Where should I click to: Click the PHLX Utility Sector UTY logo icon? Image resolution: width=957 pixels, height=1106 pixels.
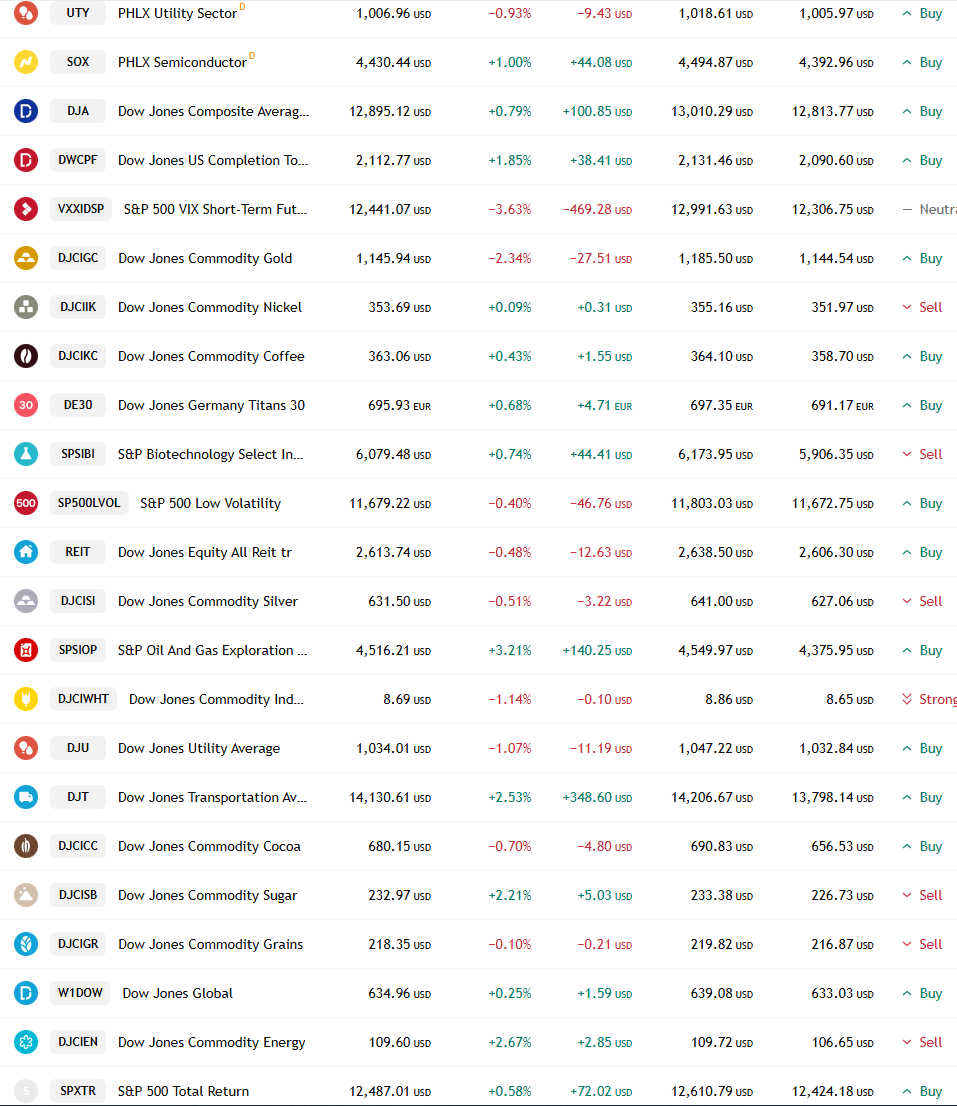click(x=26, y=13)
